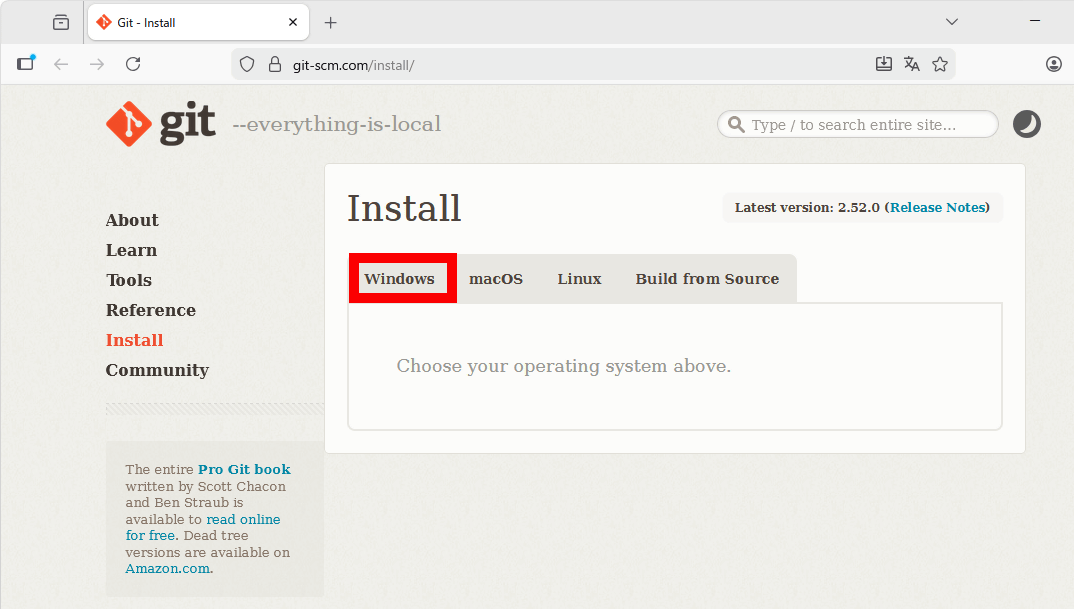Open the Firefox account profile icon
The image size is (1074, 609).
pyautogui.click(x=1054, y=64)
